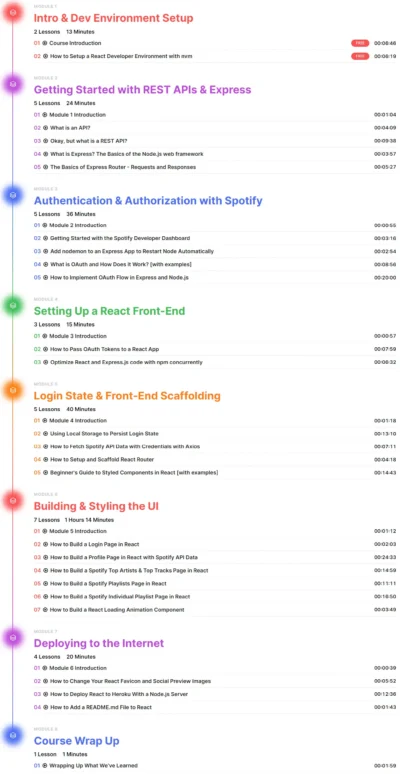
Task: Click 'Deploying to the Internet' module heading
Action: pyautogui.click(x=99, y=643)
